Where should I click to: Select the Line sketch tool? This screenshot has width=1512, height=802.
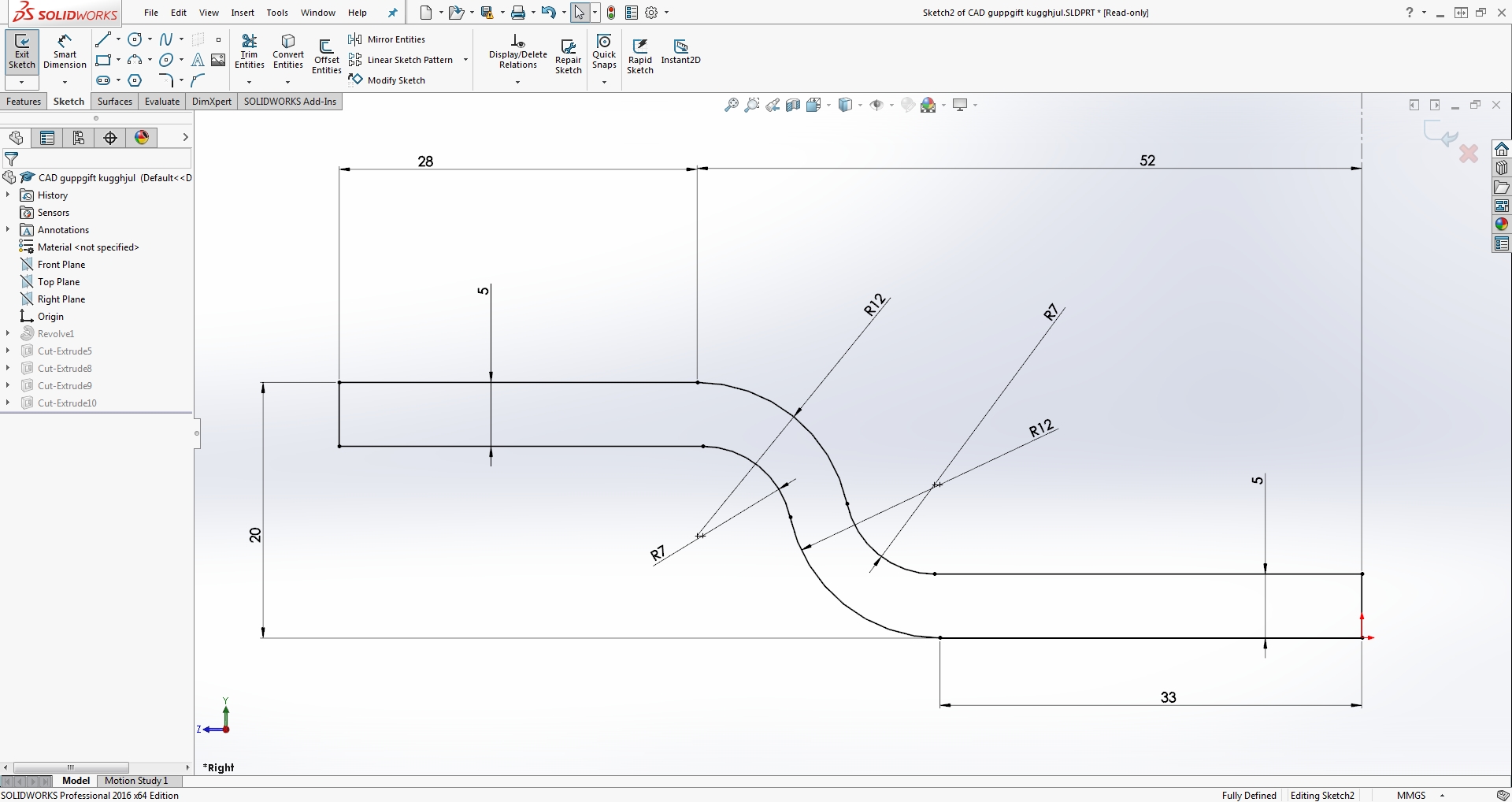[x=102, y=39]
